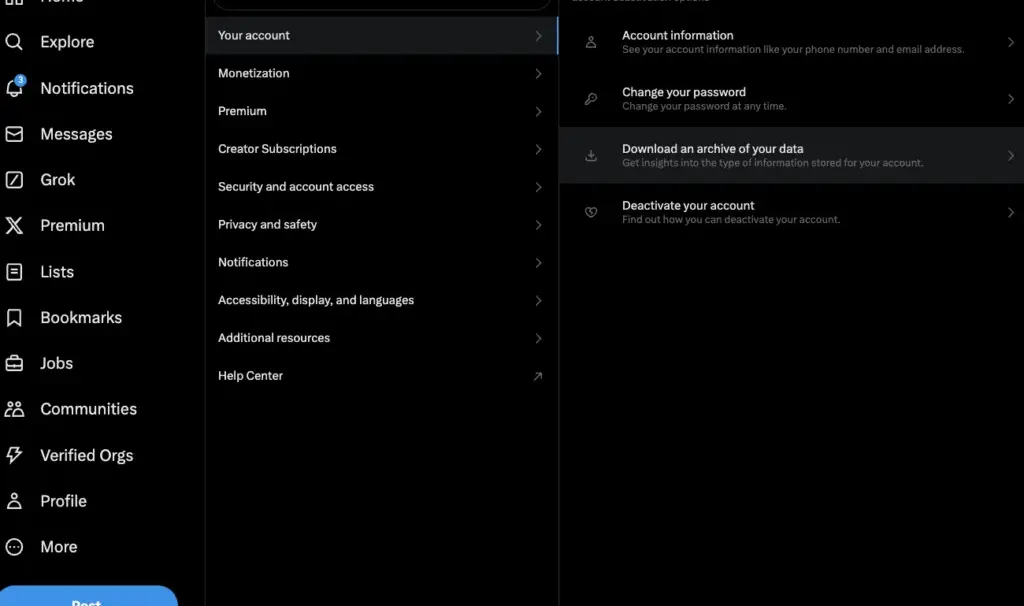1024x606 pixels.
Task: Expand the Privacy and safety chevron
Action: (538, 225)
